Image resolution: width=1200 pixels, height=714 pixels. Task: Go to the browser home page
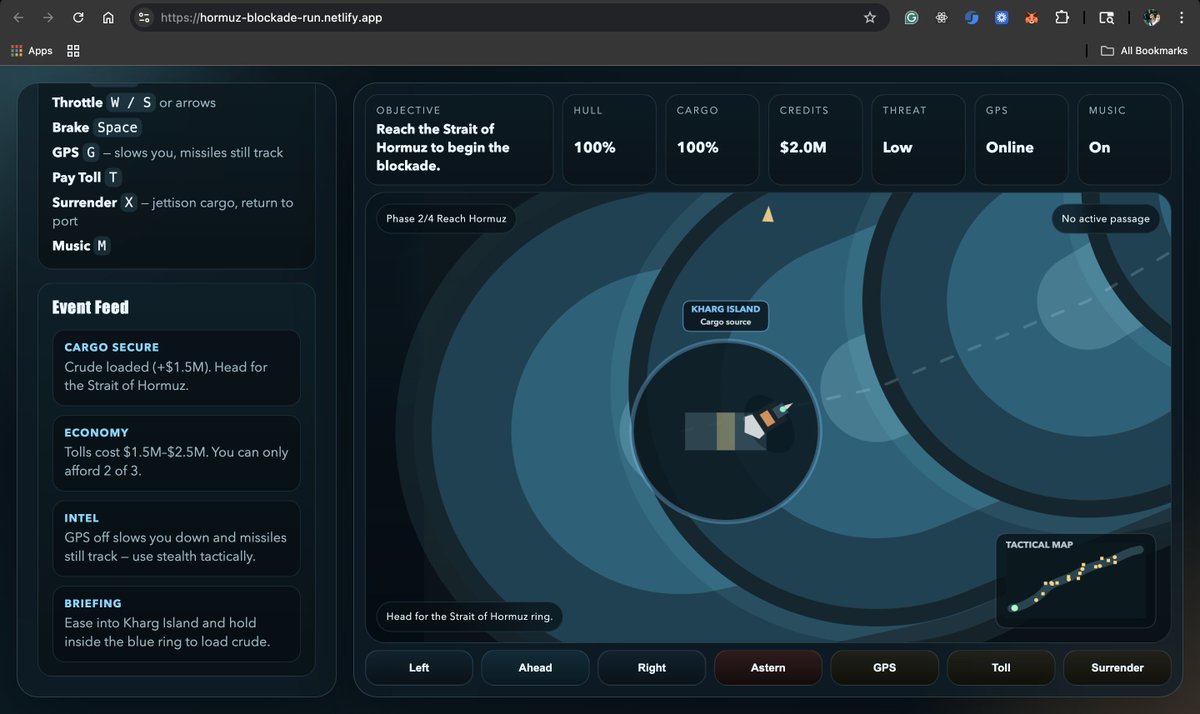(108, 18)
